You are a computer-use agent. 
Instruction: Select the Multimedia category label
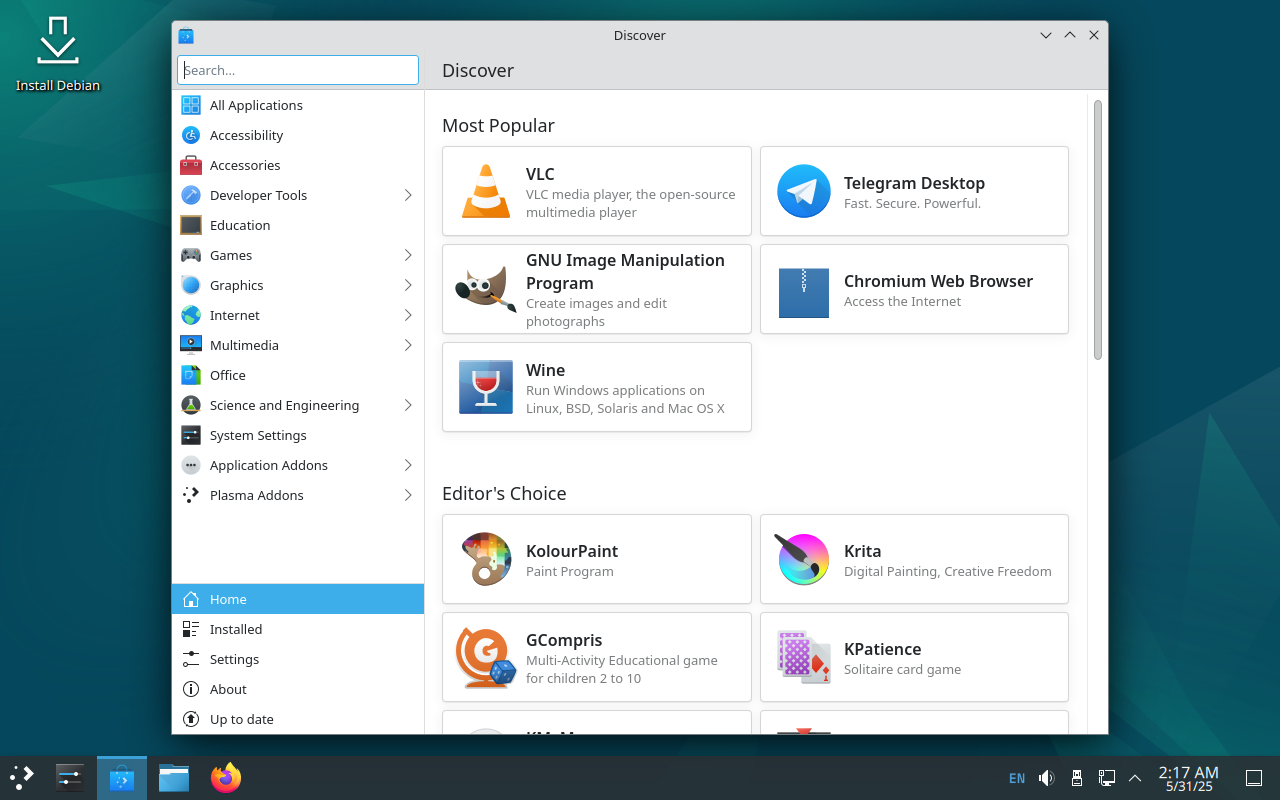244,345
